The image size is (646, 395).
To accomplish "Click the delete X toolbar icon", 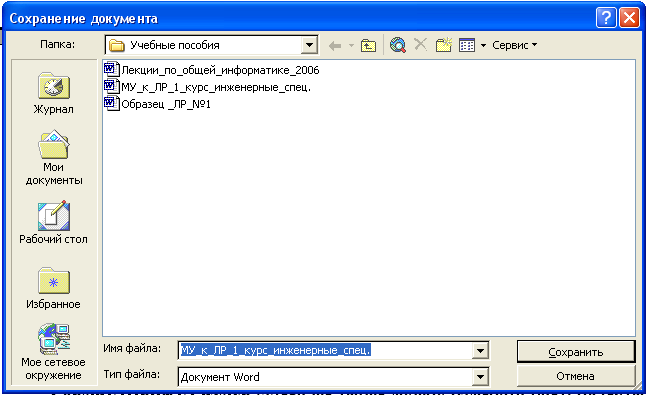I will [420, 44].
